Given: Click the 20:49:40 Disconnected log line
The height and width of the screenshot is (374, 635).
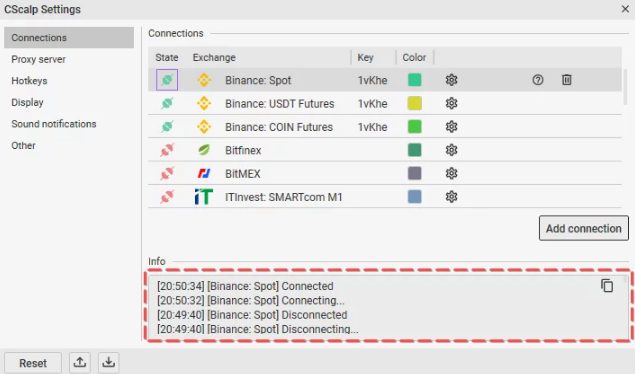Looking at the screenshot, I should [x=252, y=315].
